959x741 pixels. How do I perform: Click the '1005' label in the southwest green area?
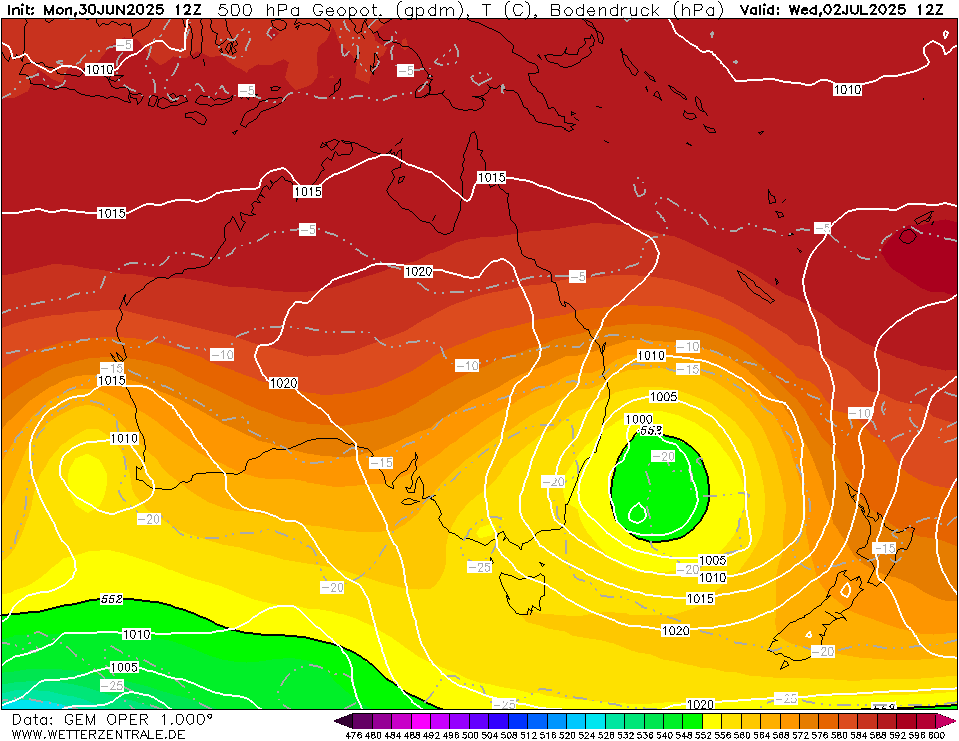click(124, 667)
